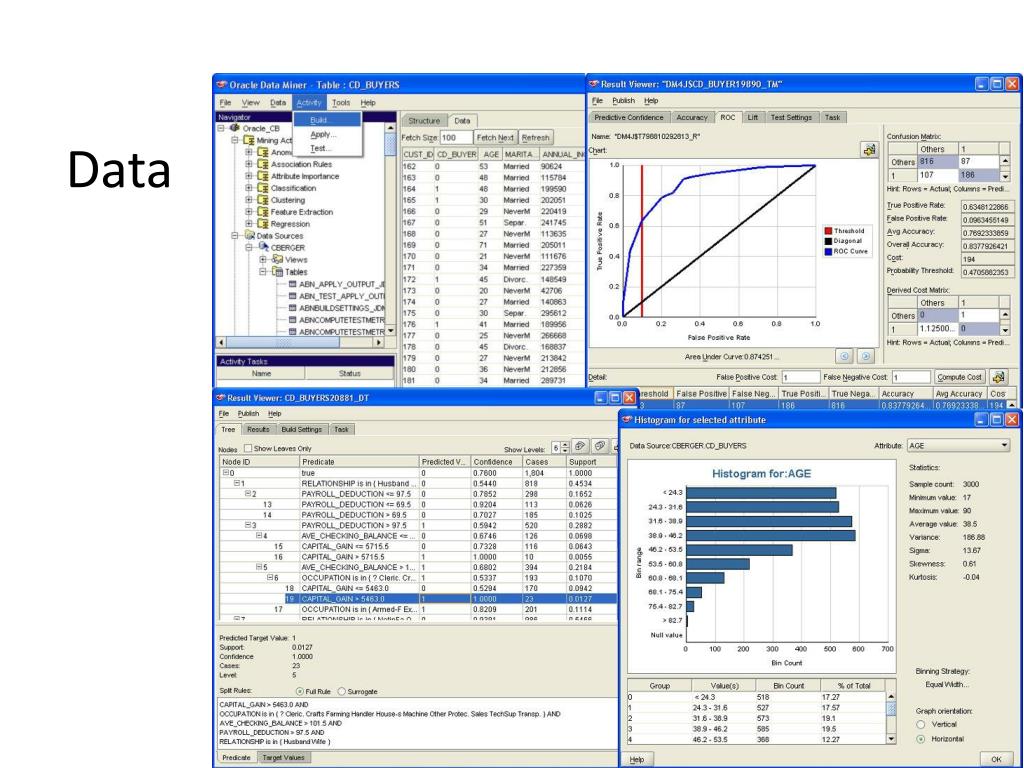The height and width of the screenshot is (768, 1024).
Task: Click the Oracle_CB connection icon
Action: coord(234,128)
